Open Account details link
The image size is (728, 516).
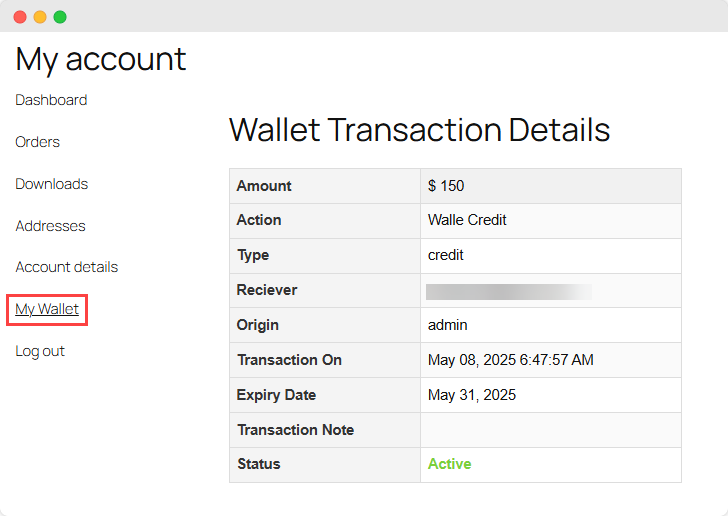pyautogui.click(x=67, y=267)
